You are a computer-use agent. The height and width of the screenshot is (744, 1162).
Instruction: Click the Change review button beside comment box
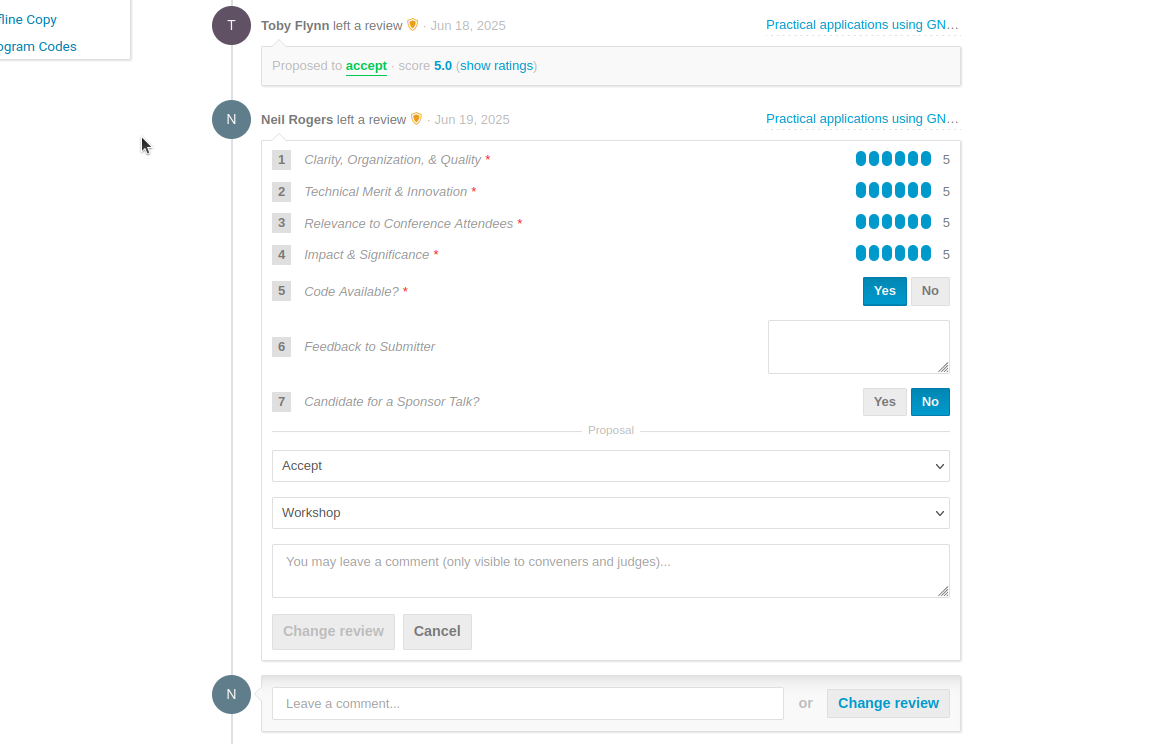pos(888,703)
